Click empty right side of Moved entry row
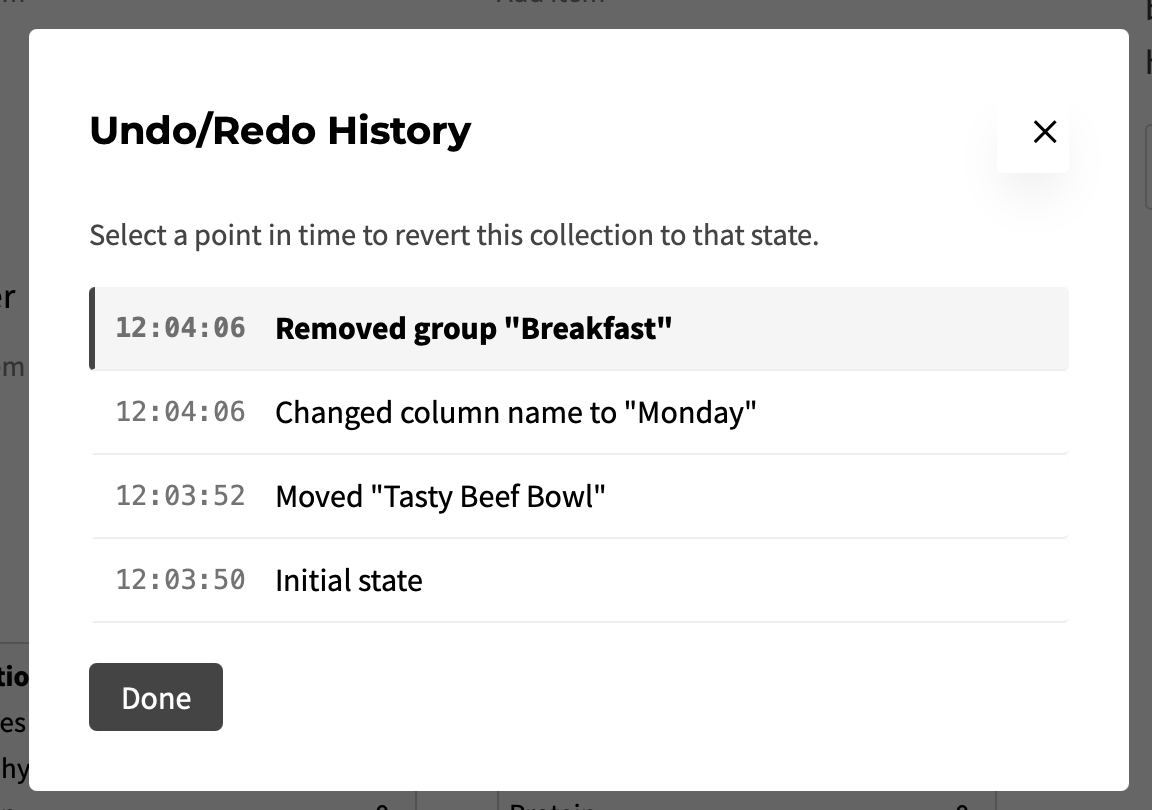 850,496
